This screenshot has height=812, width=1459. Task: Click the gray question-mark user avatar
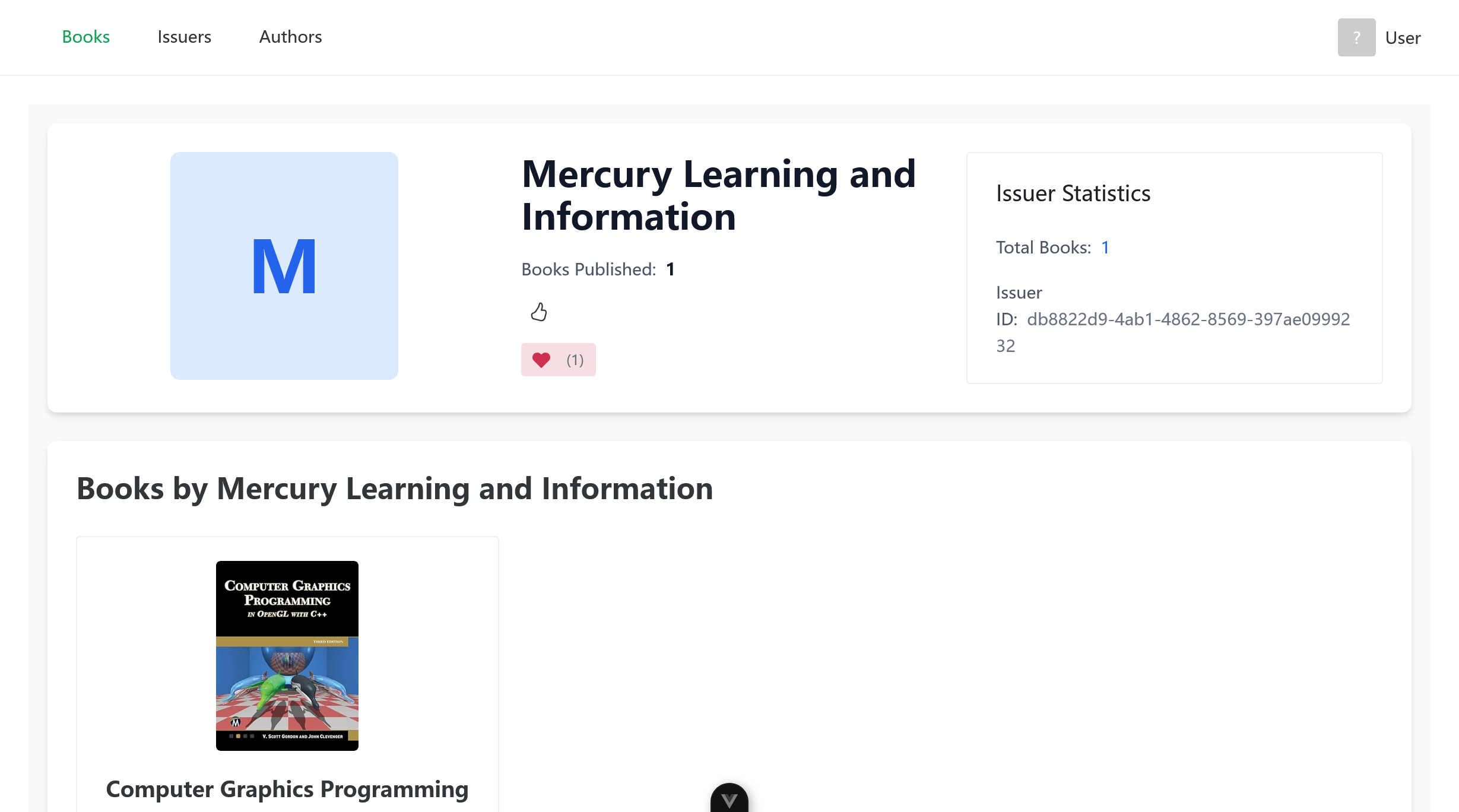[1356, 37]
